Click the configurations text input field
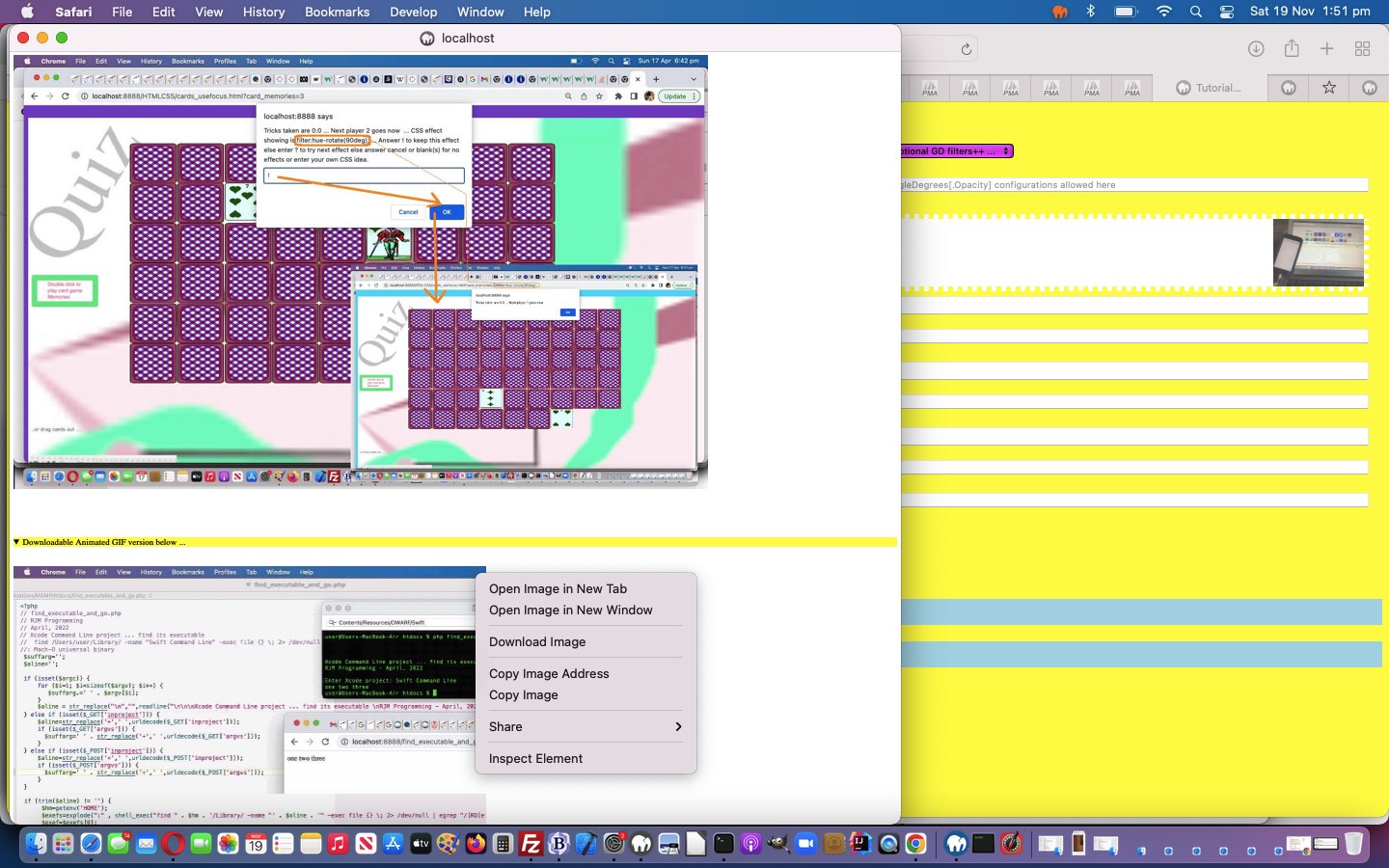 (x=1134, y=185)
